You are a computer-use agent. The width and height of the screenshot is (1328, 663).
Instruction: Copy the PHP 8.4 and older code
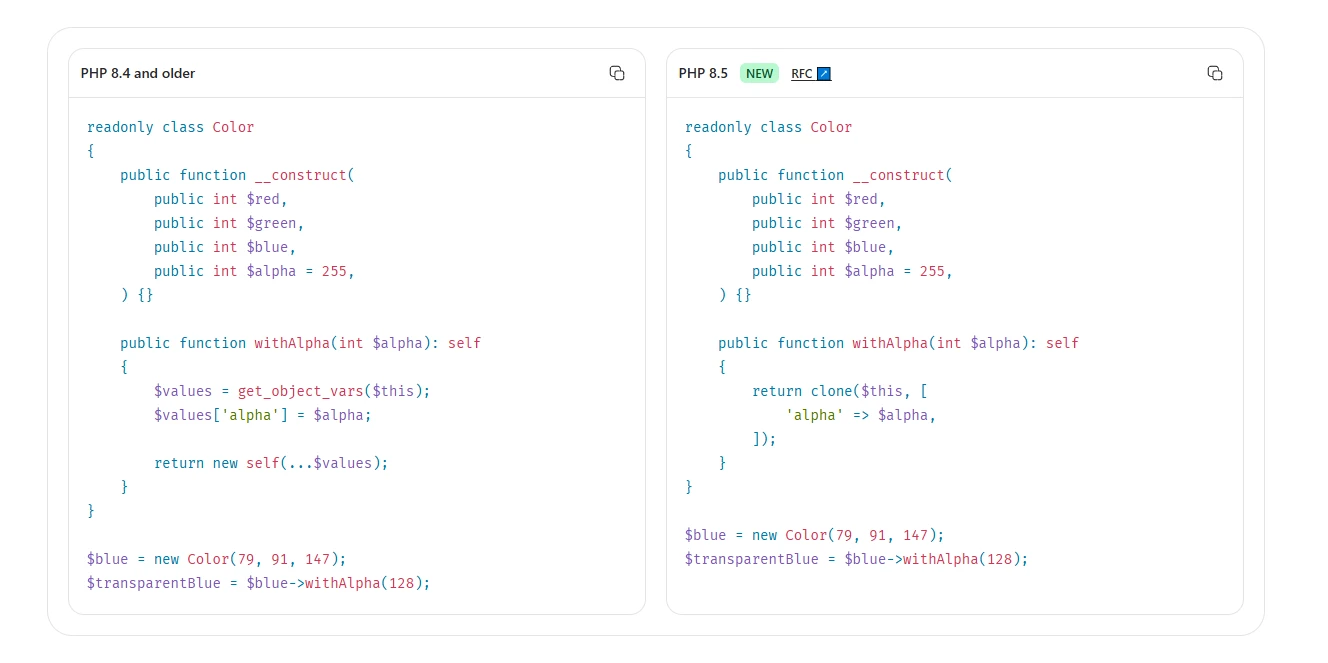pos(617,73)
